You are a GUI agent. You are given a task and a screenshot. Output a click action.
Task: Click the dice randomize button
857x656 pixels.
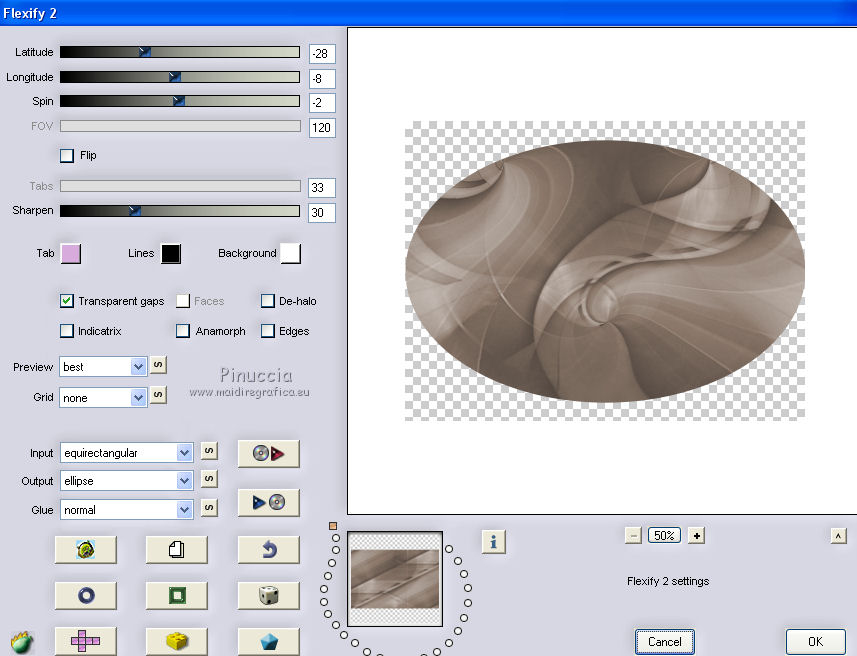tap(268, 595)
